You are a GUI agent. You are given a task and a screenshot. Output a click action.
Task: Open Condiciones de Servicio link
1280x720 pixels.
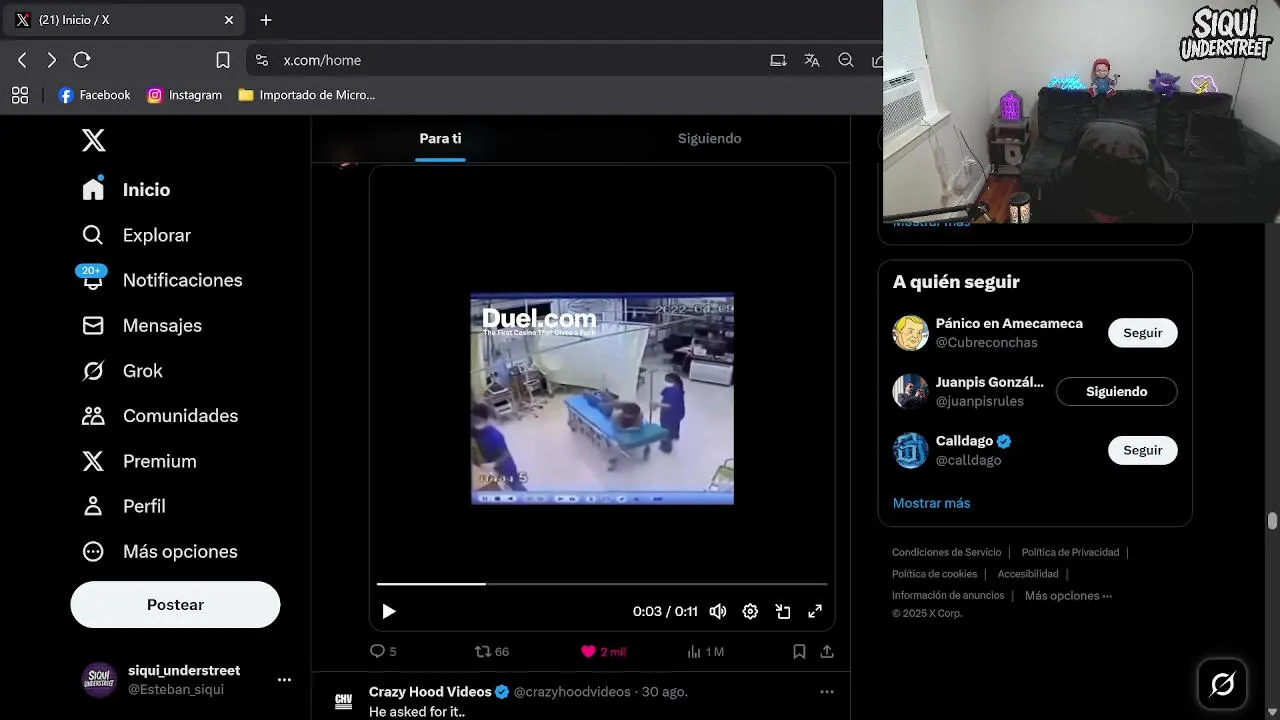coord(946,552)
